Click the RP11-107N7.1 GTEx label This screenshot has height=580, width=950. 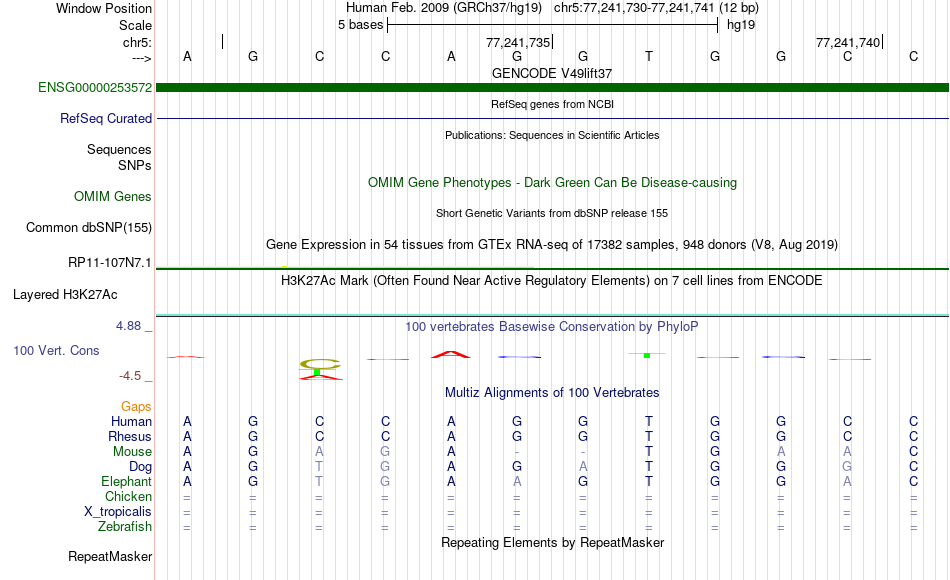coord(110,262)
